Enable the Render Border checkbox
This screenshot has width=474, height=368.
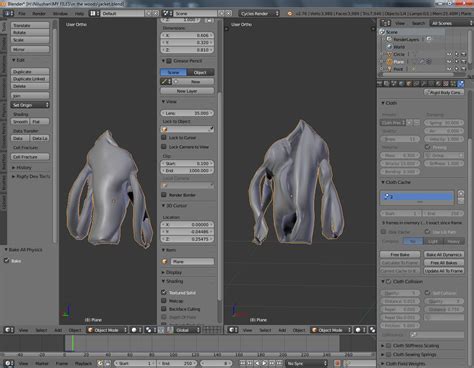pyautogui.click(x=164, y=195)
